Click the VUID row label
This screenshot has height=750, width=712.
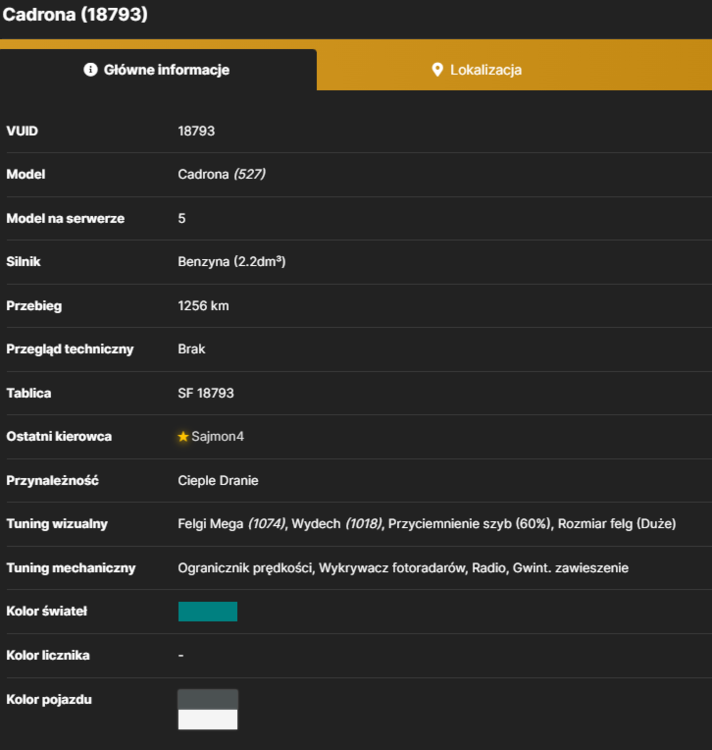pos(22,131)
